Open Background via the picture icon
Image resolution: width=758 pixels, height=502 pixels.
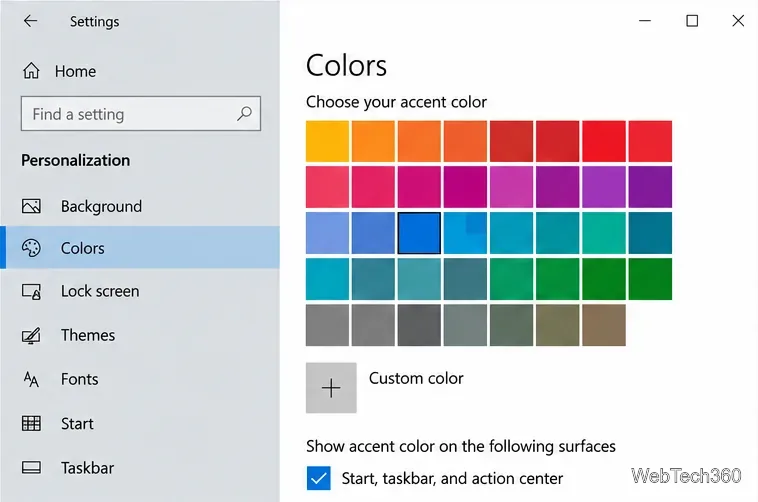[x=31, y=206]
